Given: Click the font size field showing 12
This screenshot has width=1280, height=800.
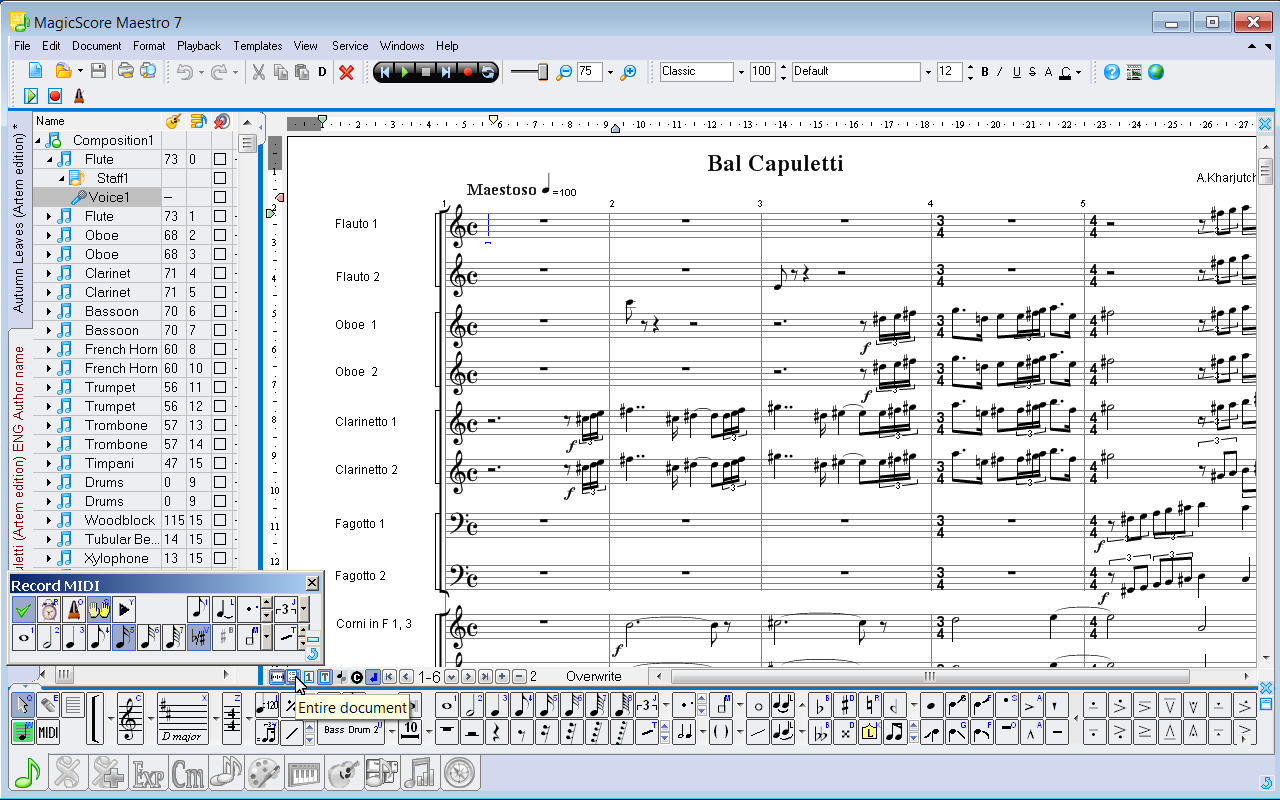Looking at the screenshot, I should pos(950,72).
